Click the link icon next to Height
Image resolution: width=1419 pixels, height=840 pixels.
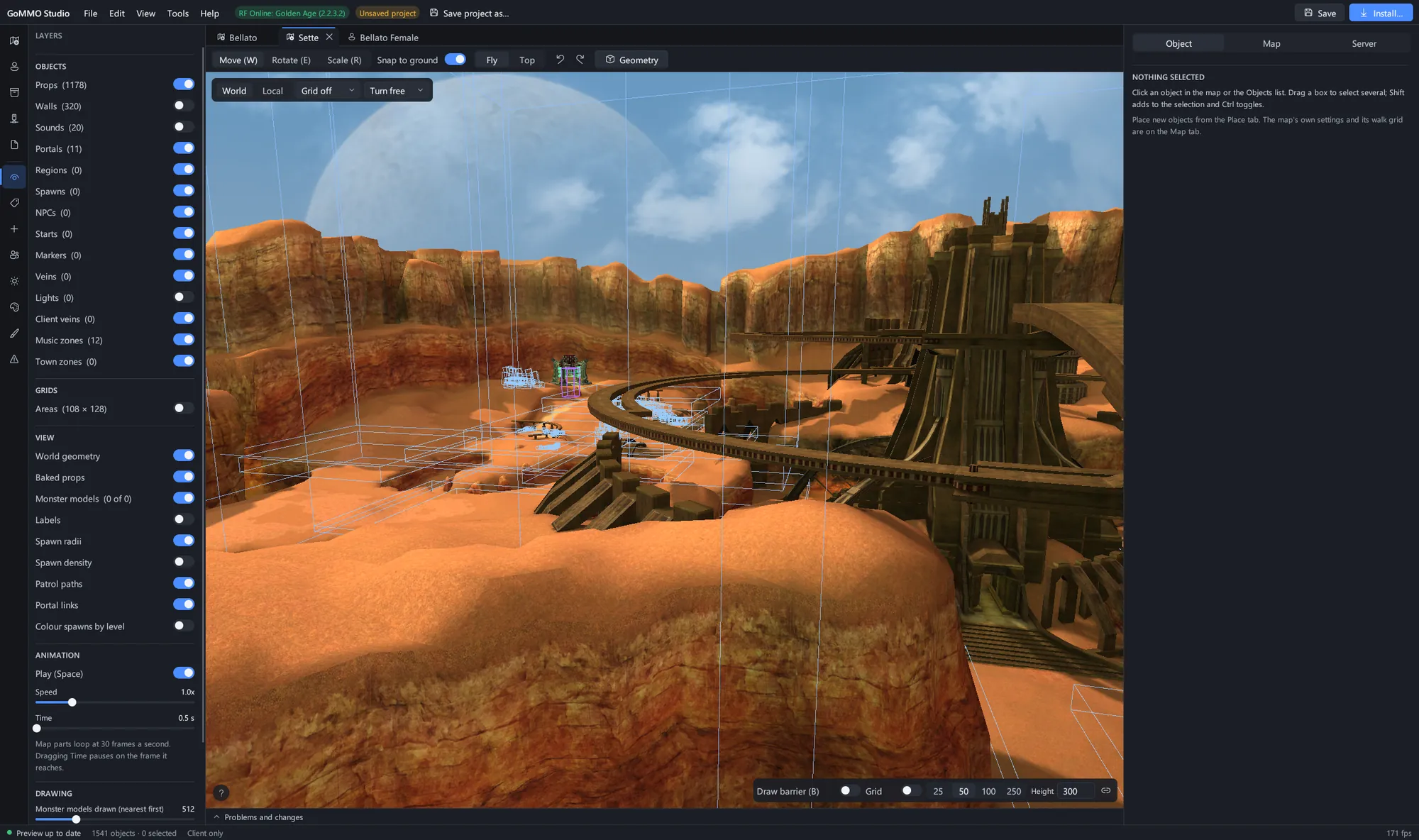(1105, 790)
